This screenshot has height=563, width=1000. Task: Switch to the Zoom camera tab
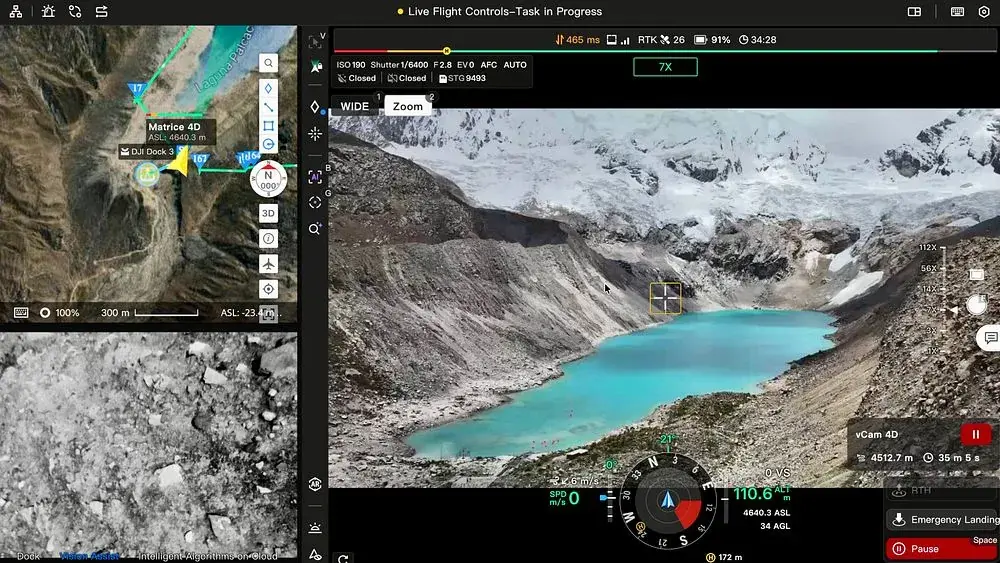click(x=408, y=106)
